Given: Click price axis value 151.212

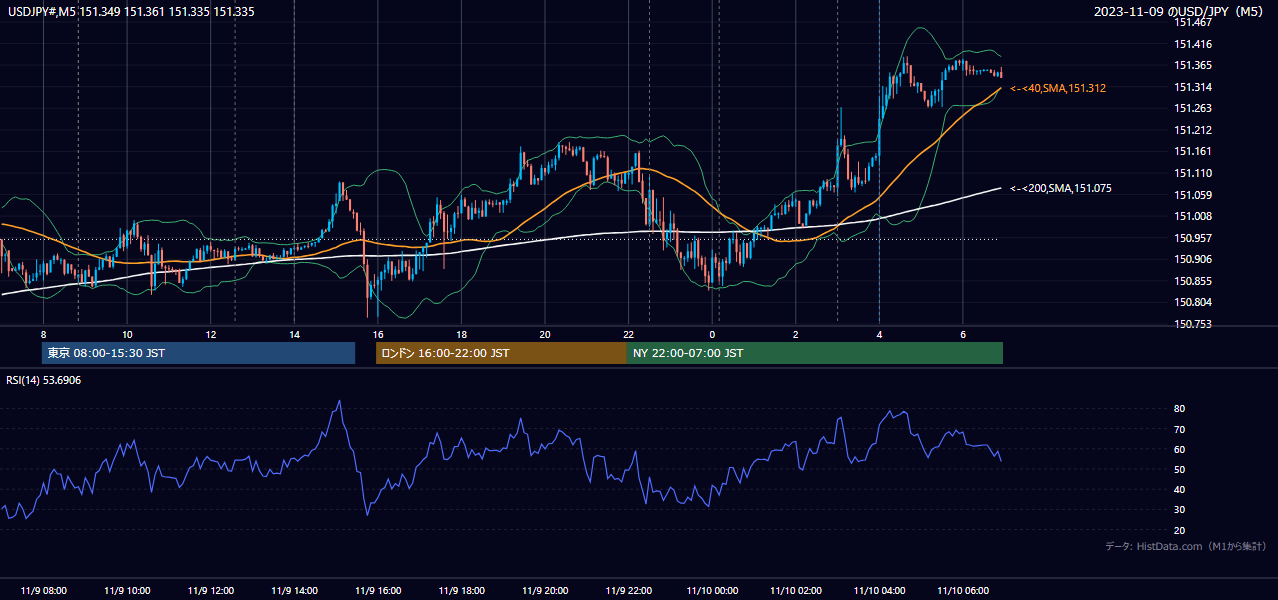Looking at the screenshot, I should tap(1192, 130).
